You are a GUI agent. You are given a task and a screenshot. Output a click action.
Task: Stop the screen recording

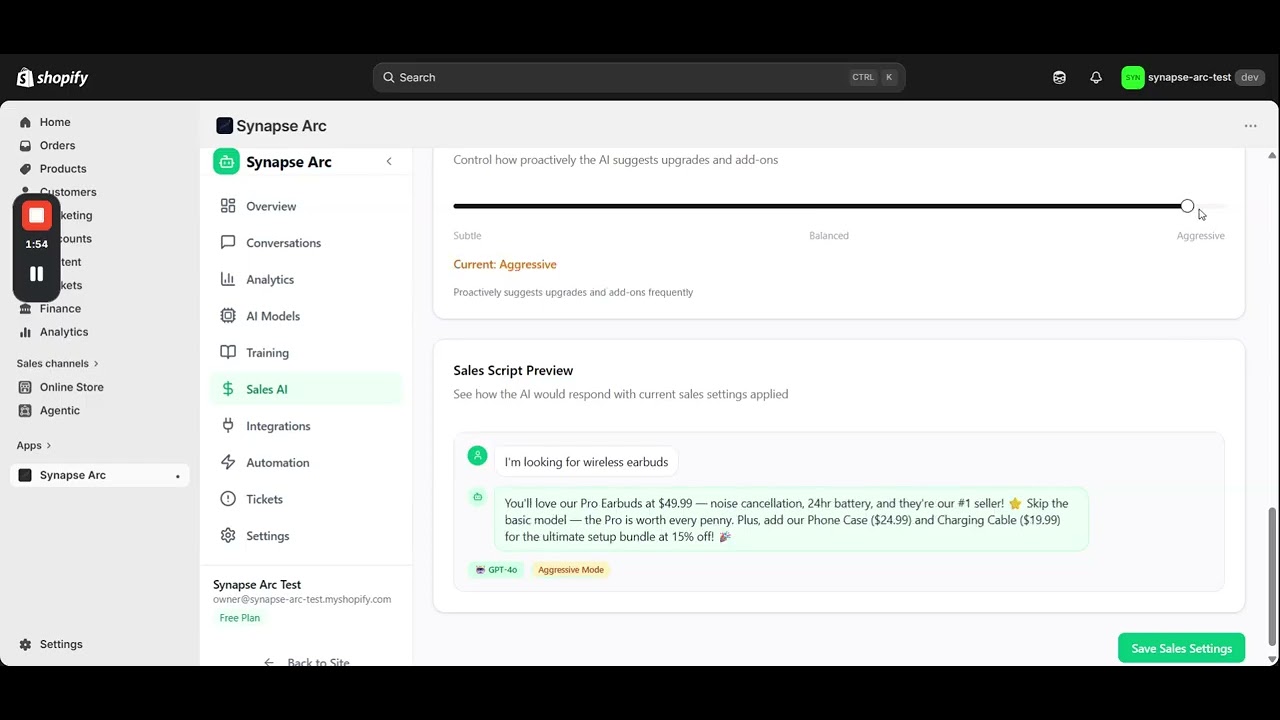point(37,215)
